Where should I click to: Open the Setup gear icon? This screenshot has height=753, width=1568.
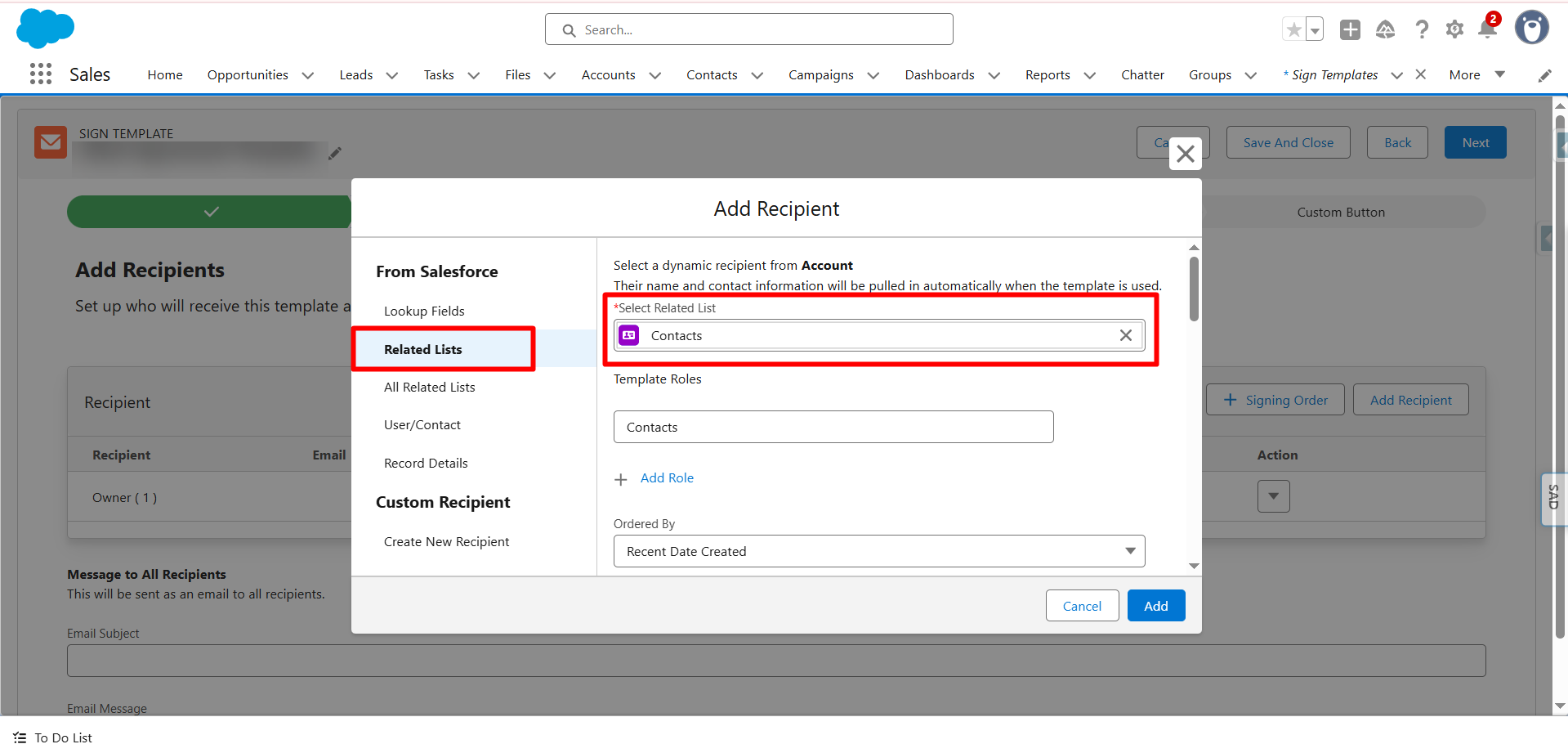(1454, 30)
